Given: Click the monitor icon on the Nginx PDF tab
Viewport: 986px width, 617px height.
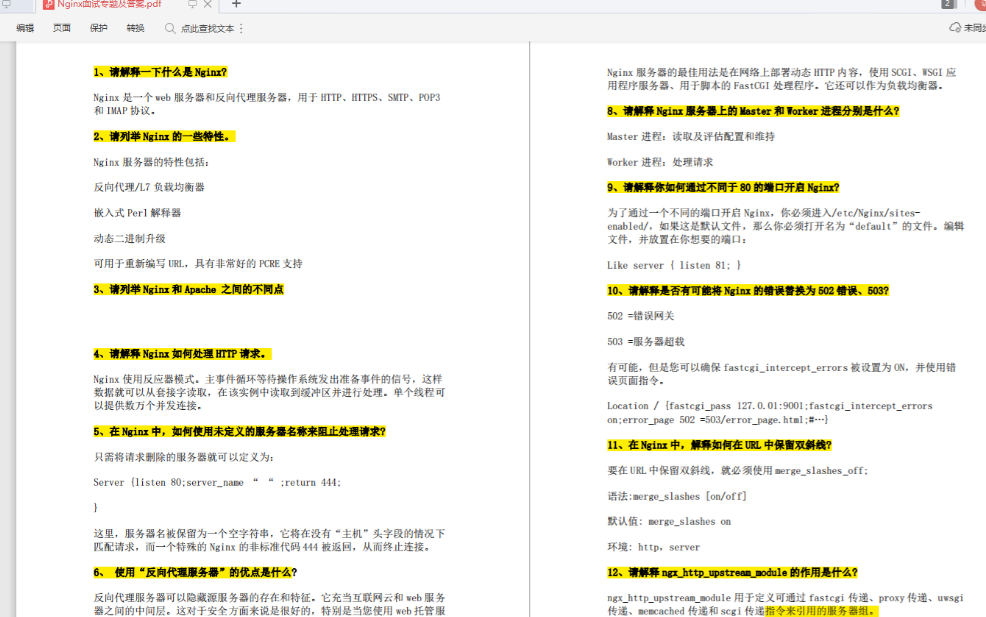Looking at the screenshot, I should point(192,4).
